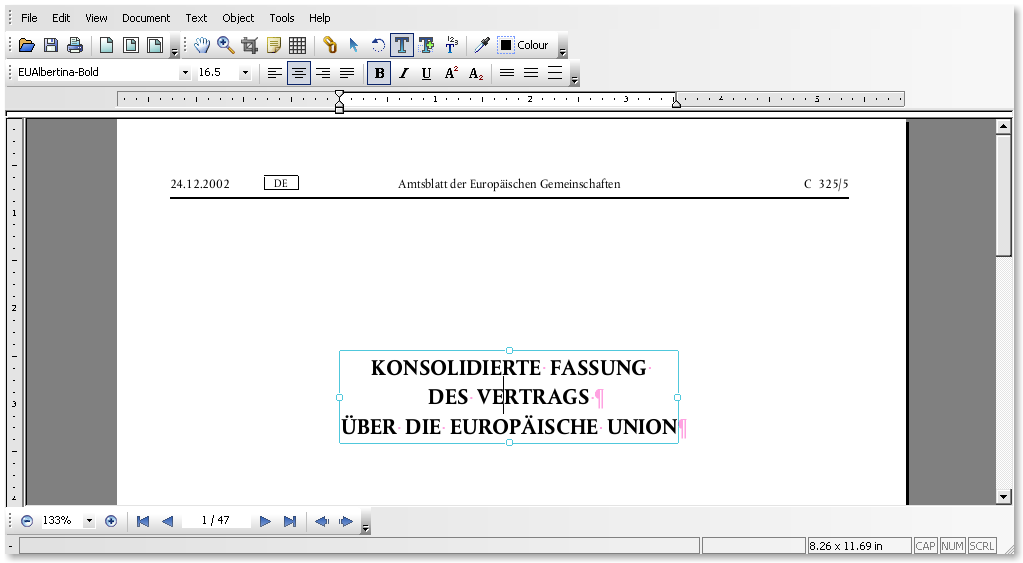This screenshot has height=563, width=1023.
Task: Open the Text menu
Action: pyautogui.click(x=196, y=18)
